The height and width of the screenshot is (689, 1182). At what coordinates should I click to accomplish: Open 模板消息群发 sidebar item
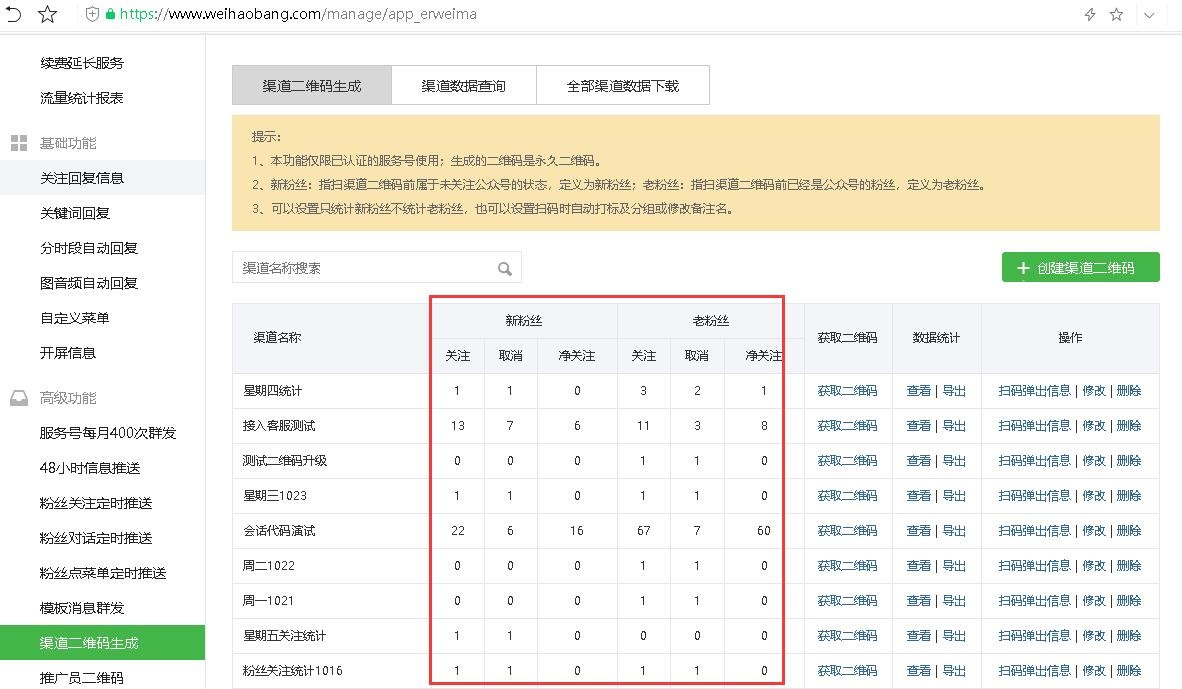pyautogui.click(x=81, y=608)
